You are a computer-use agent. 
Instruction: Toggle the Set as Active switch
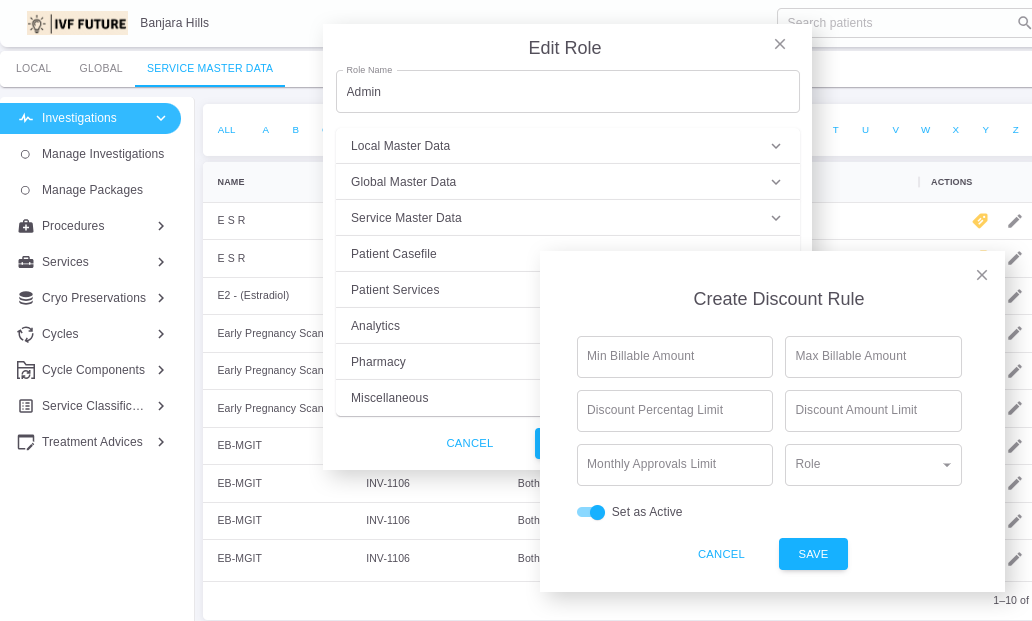[x=591, y=512]
